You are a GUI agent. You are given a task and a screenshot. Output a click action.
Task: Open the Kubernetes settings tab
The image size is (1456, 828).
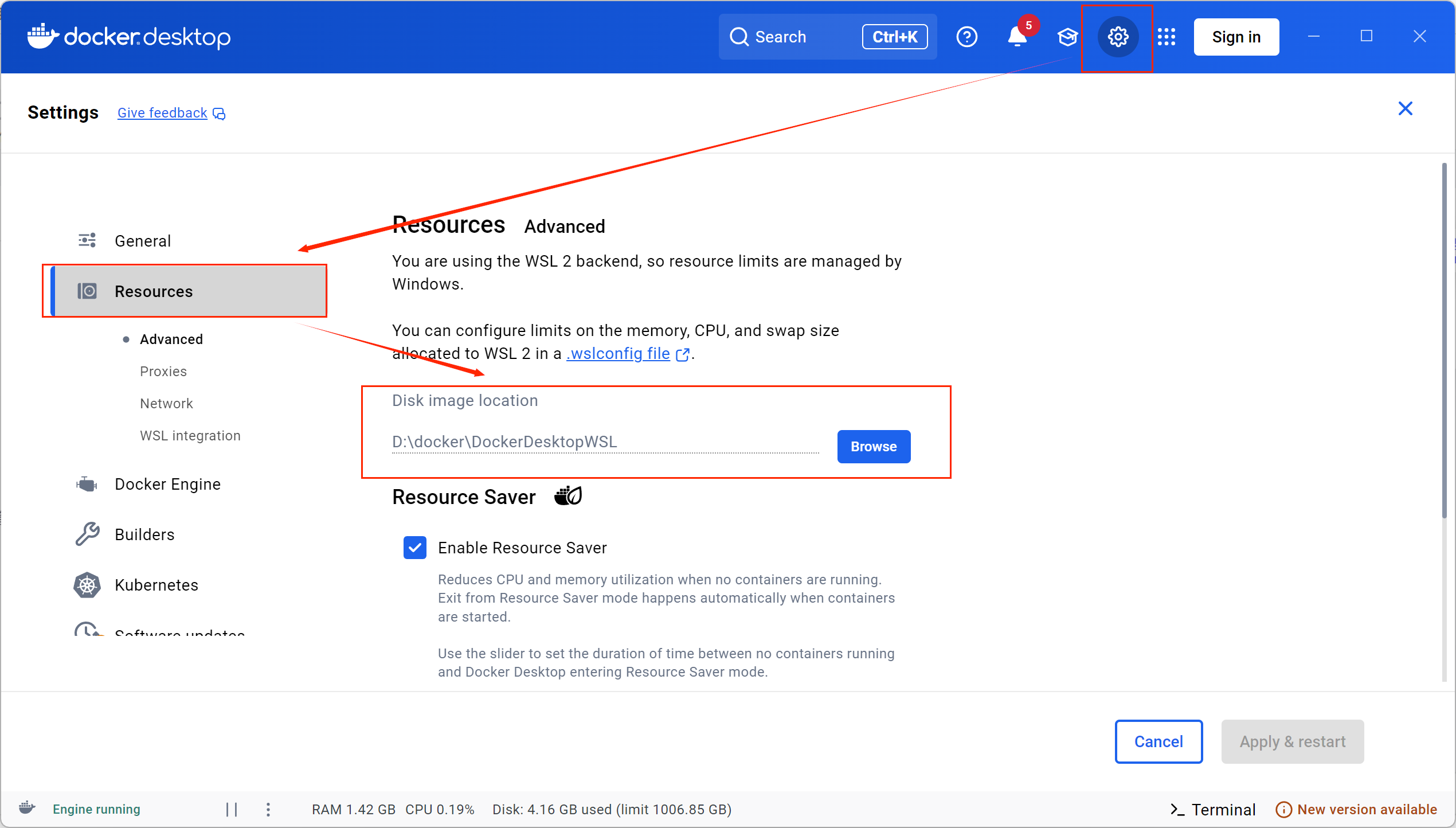[156, 585]
